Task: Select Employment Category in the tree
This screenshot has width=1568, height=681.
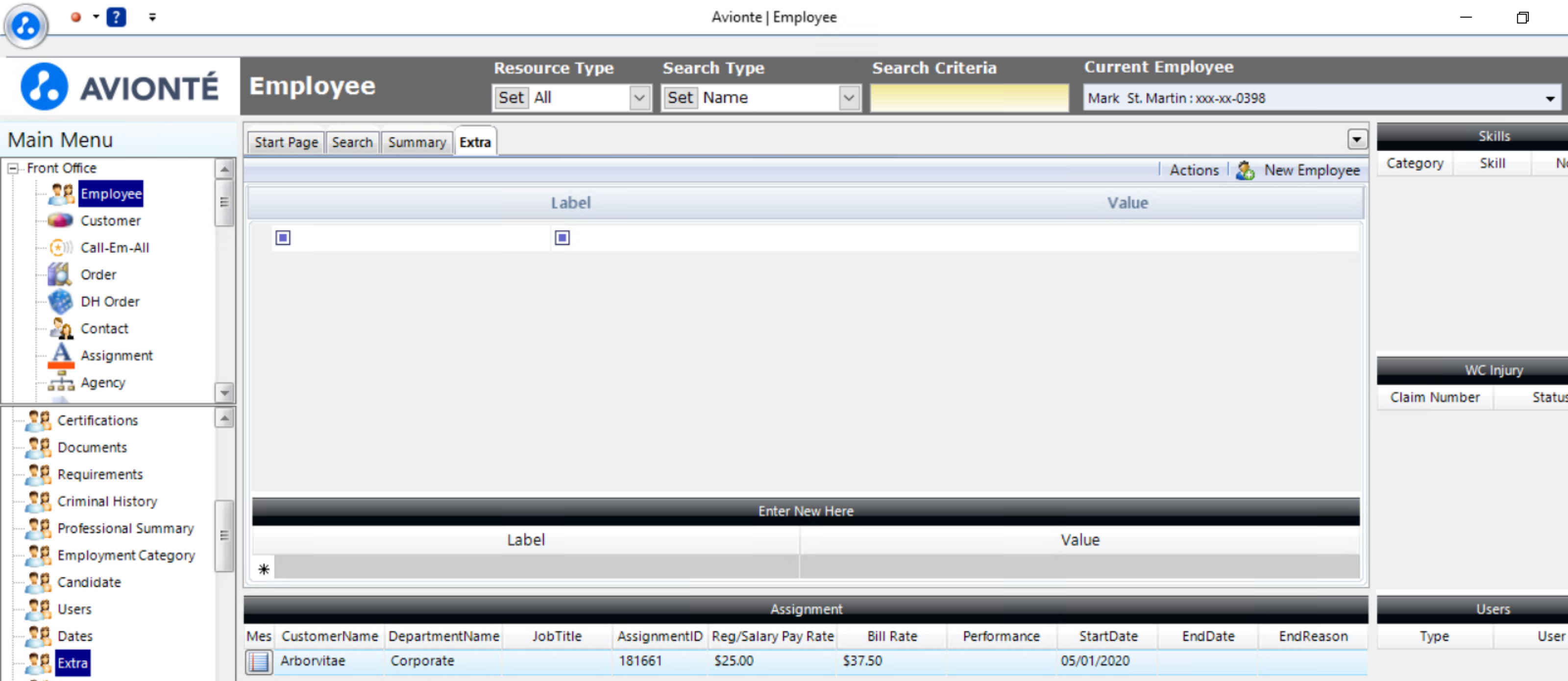Action: click(126, 556)
